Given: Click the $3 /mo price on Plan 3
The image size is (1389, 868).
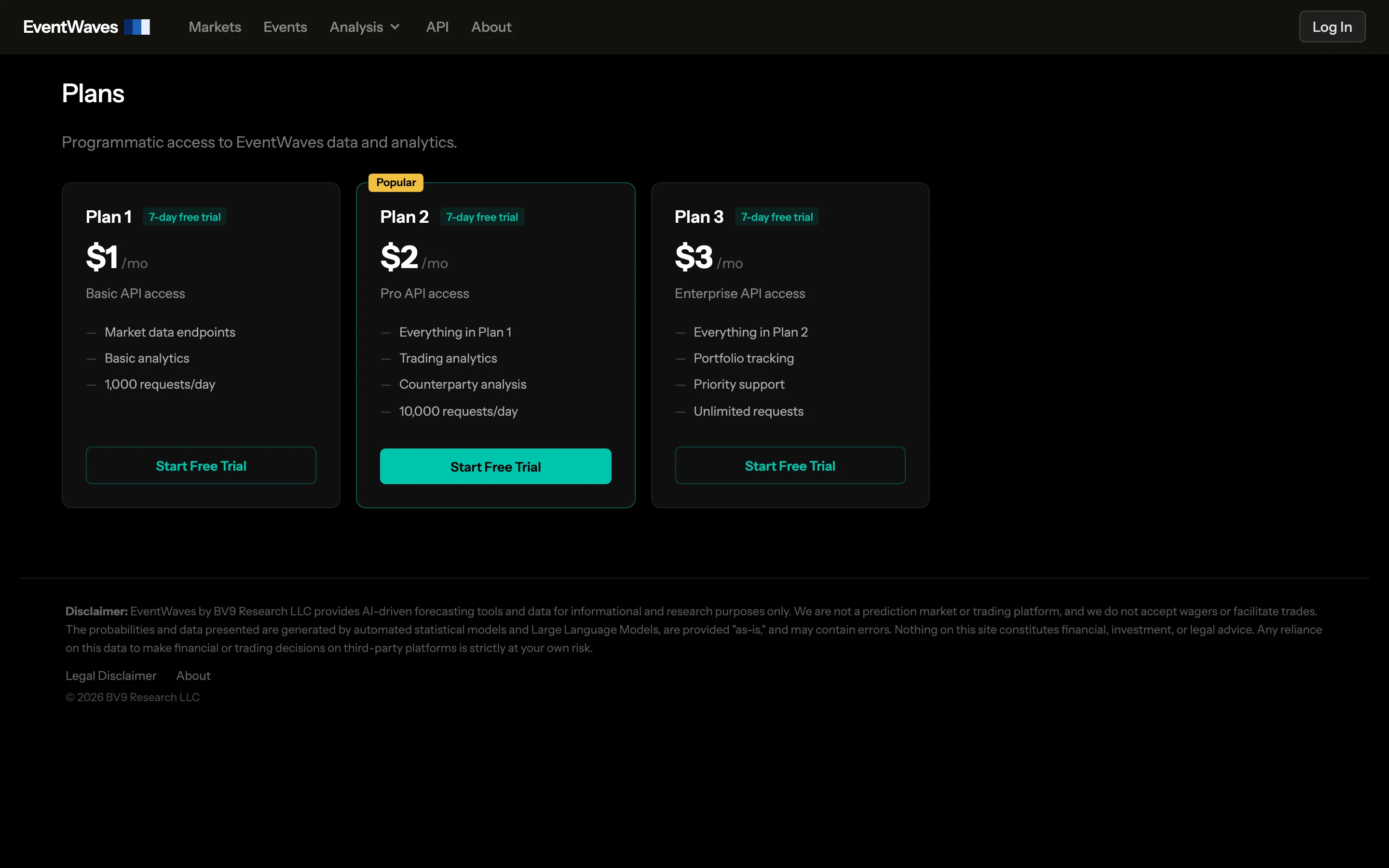Looking at the screenshot, I should pyautogui.click(x=709, y=257).
